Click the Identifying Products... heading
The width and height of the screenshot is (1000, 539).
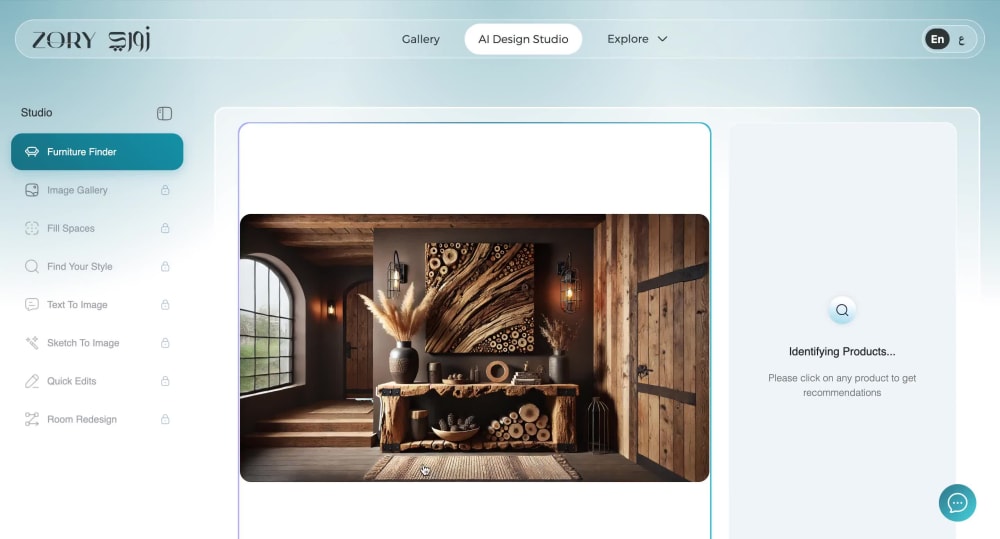click(x=842, y=351)
